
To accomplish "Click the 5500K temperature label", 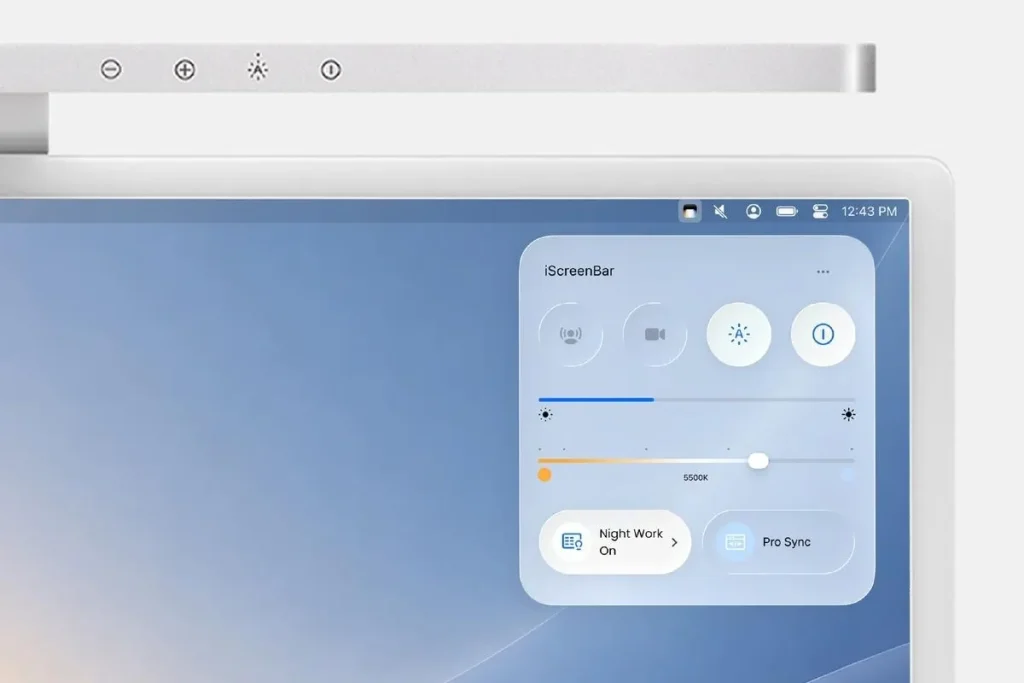I will [x=696, y=478].
